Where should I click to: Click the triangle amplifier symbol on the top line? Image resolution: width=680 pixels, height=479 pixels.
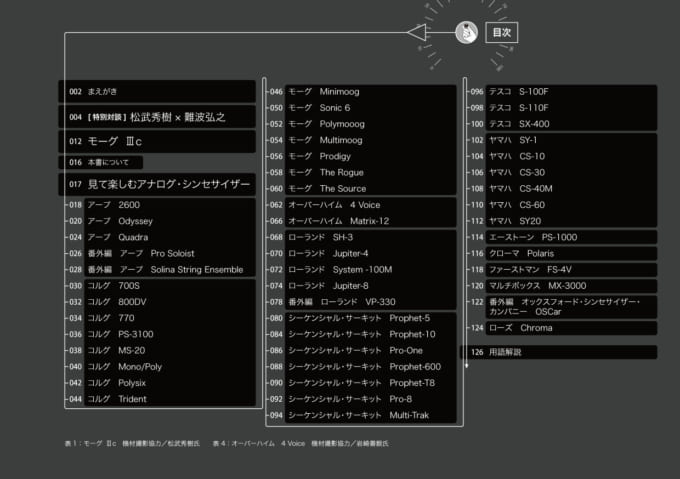(x=417, y=33)
